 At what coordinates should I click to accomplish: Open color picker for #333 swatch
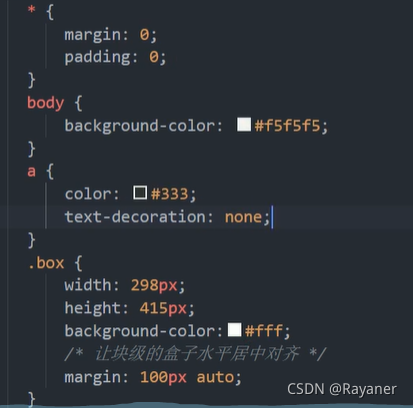pyautogui.click(x=140, y=193)
